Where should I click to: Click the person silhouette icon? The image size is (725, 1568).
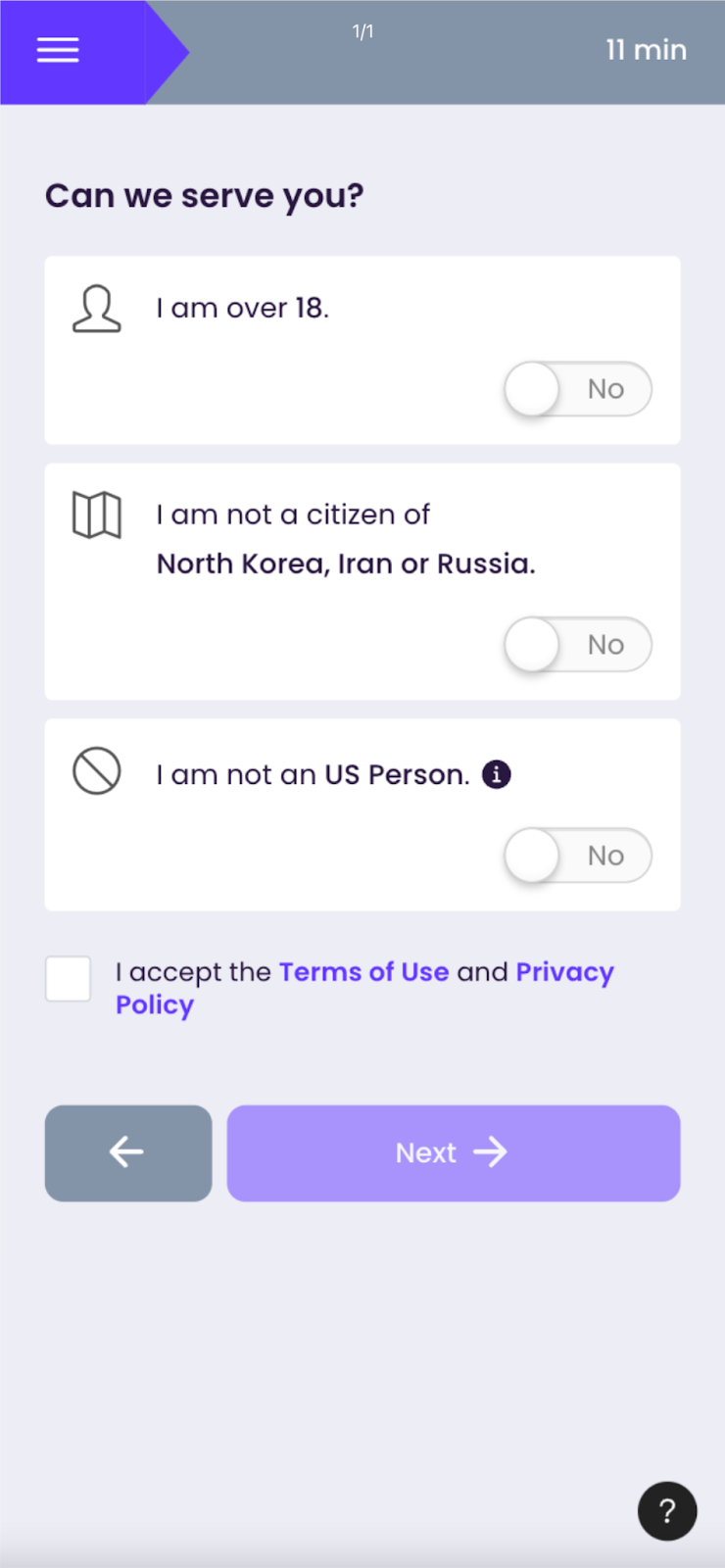(97, 309)
